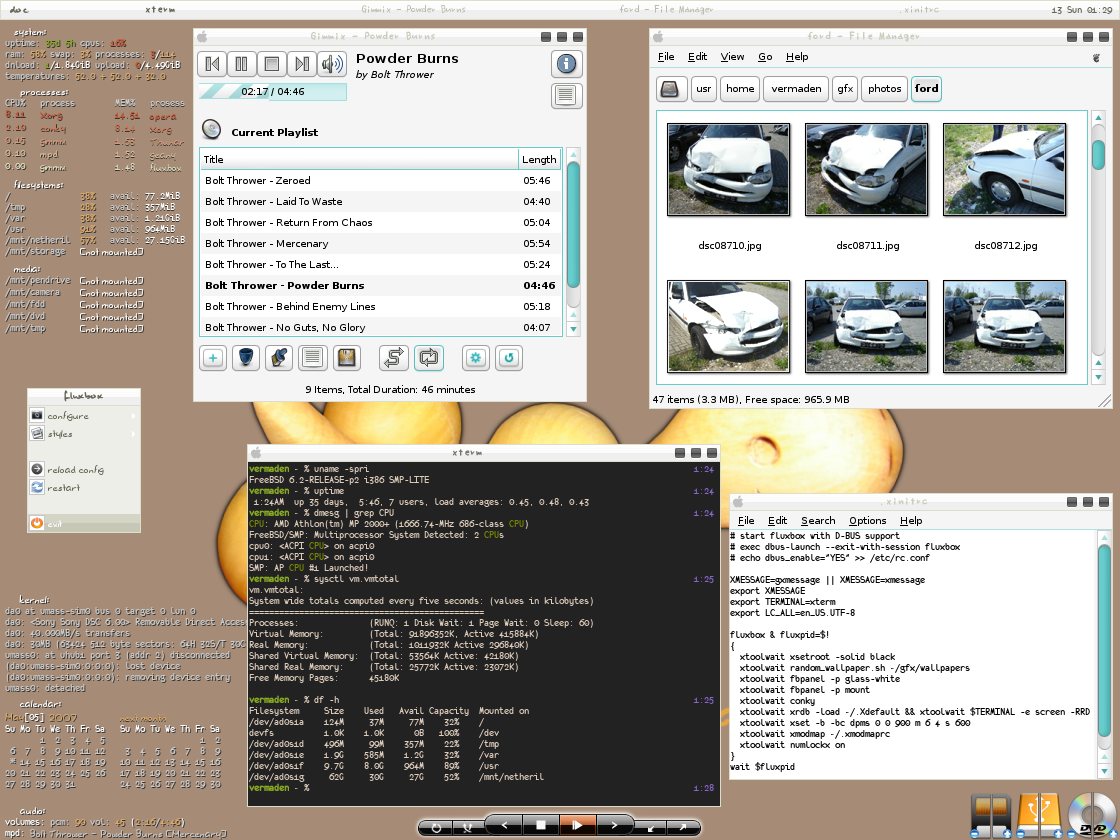
Task: Expand 'configure' submenu in fluxbox menu
Action: (x=84, y=416)
